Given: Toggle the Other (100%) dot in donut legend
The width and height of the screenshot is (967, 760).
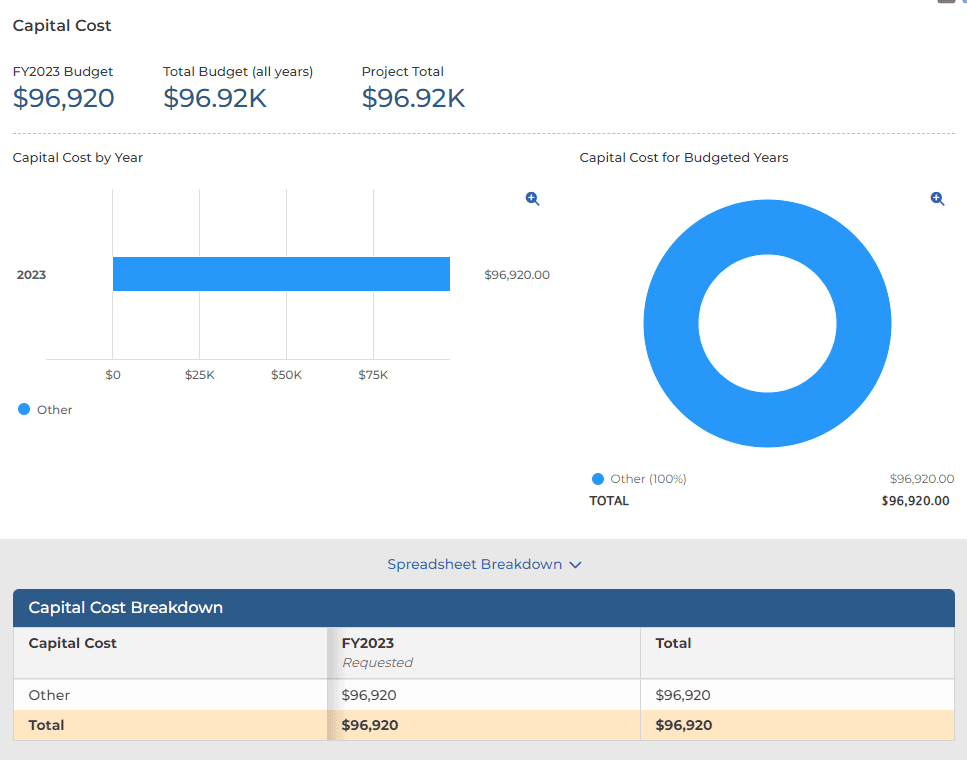Looking at the screenshot, I should click(598, 479).
